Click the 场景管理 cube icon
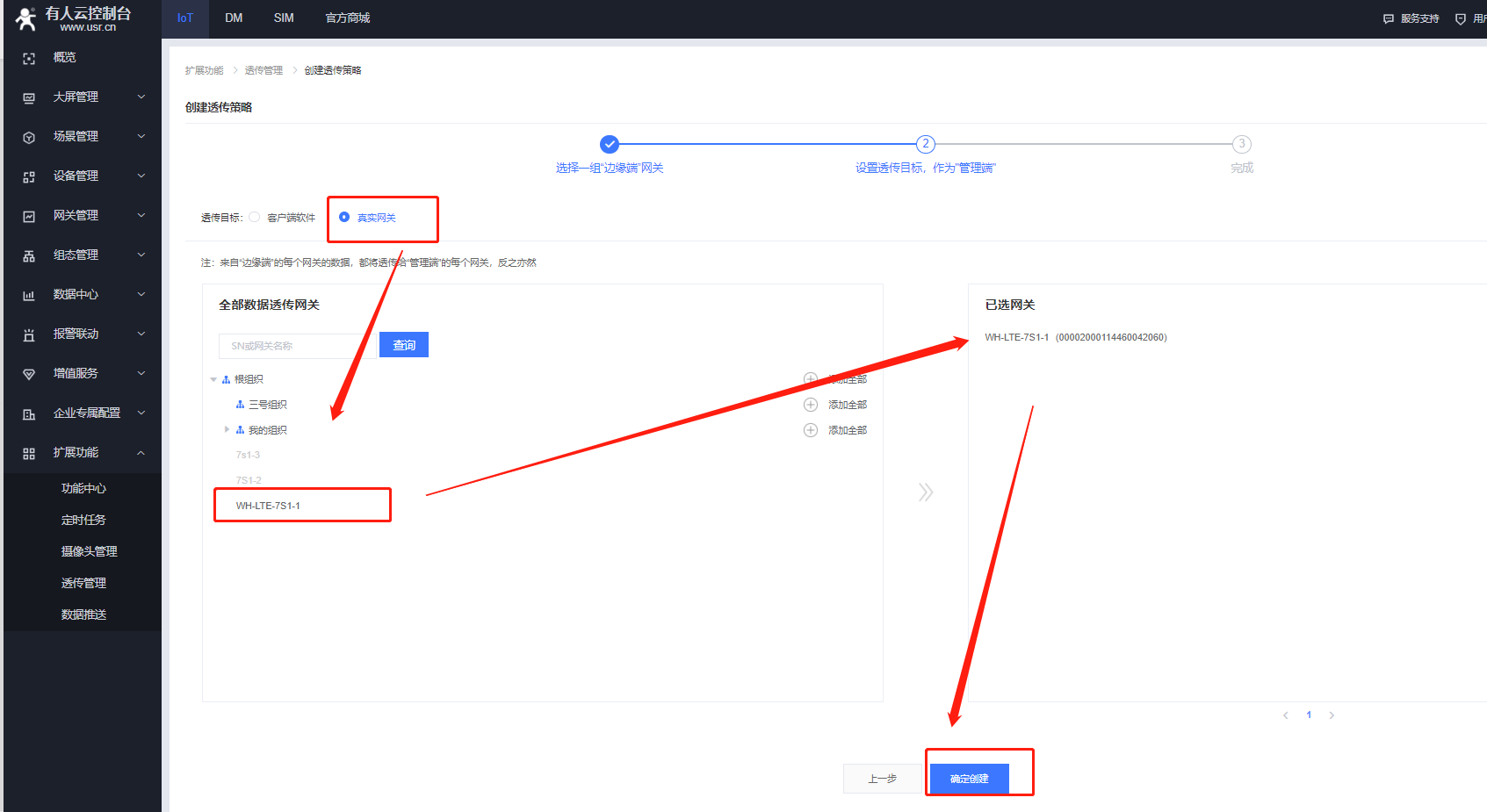Image resolution: width=1487 pixels, height=812 pixels. [29, 137]
